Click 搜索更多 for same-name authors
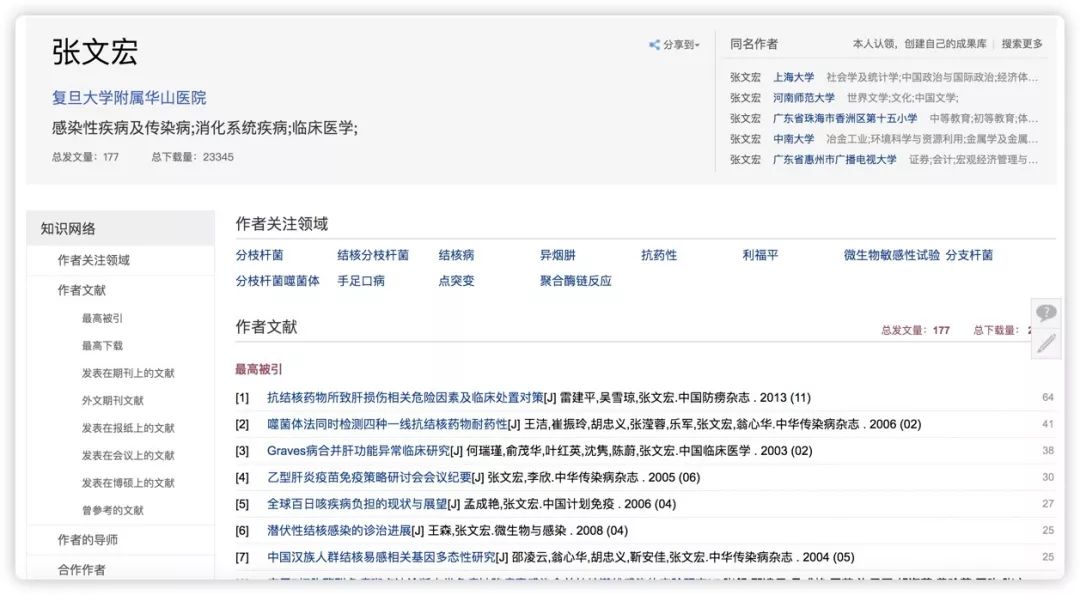Image resolution: width=1080 pixels, height=595 pixels. tap(1022, 44)
